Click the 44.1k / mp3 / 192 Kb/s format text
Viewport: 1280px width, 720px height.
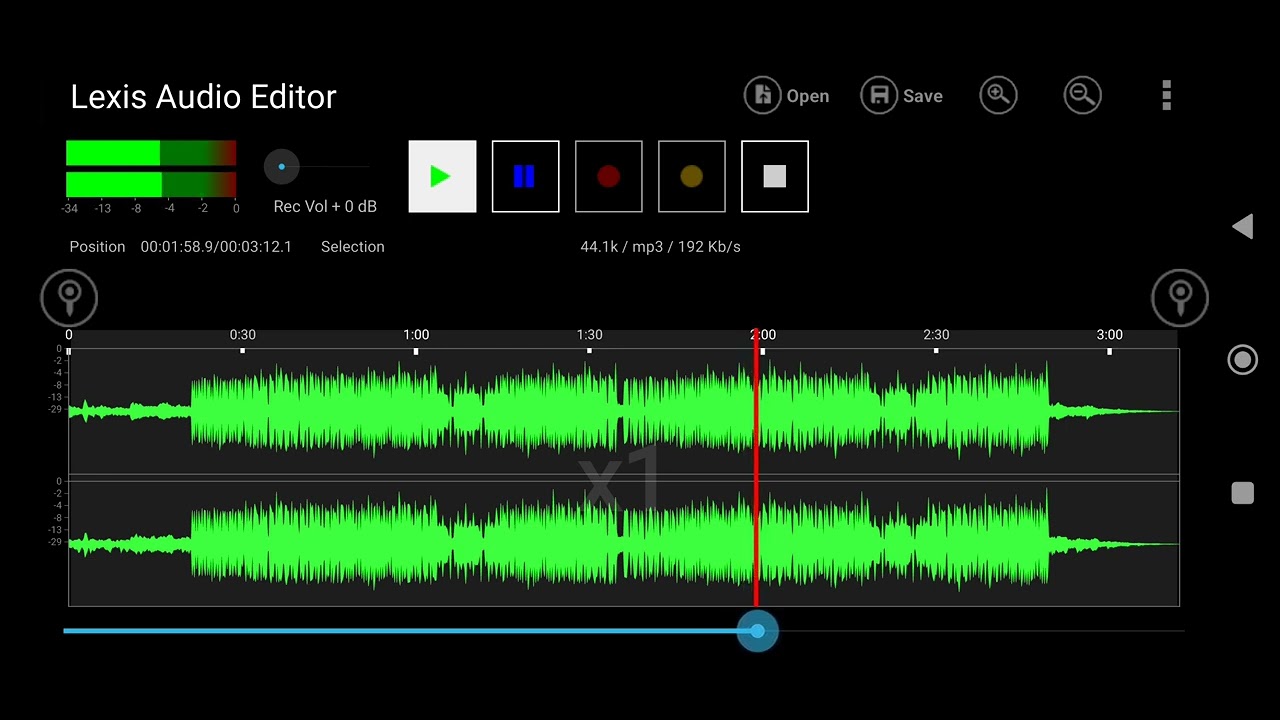tap(660, 247)
